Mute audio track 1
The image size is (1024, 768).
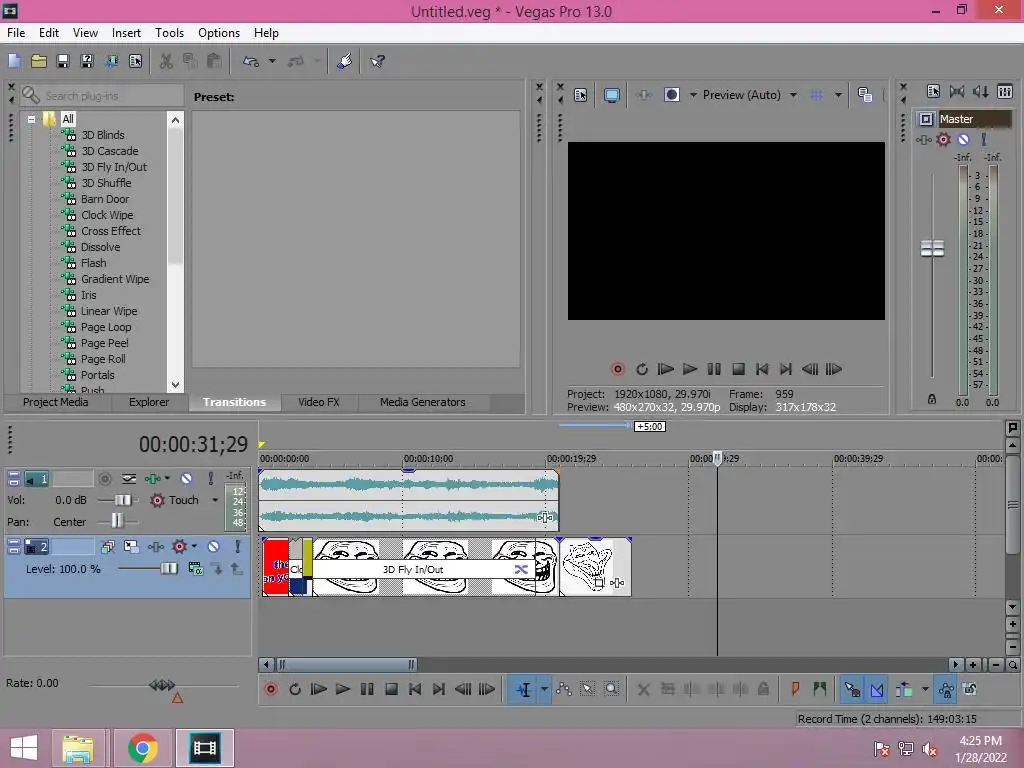186,479
